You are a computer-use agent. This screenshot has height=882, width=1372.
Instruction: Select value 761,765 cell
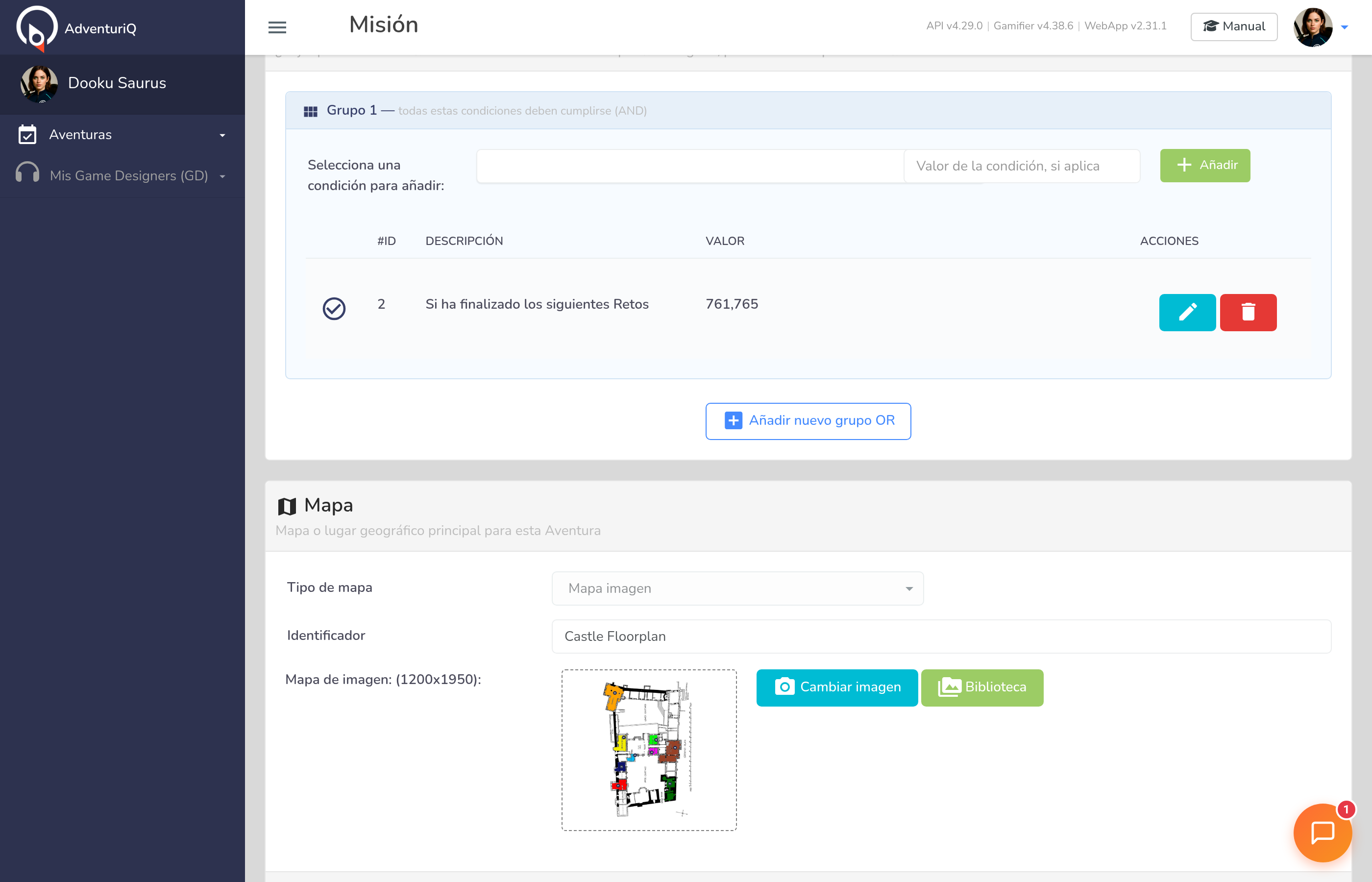731,304
